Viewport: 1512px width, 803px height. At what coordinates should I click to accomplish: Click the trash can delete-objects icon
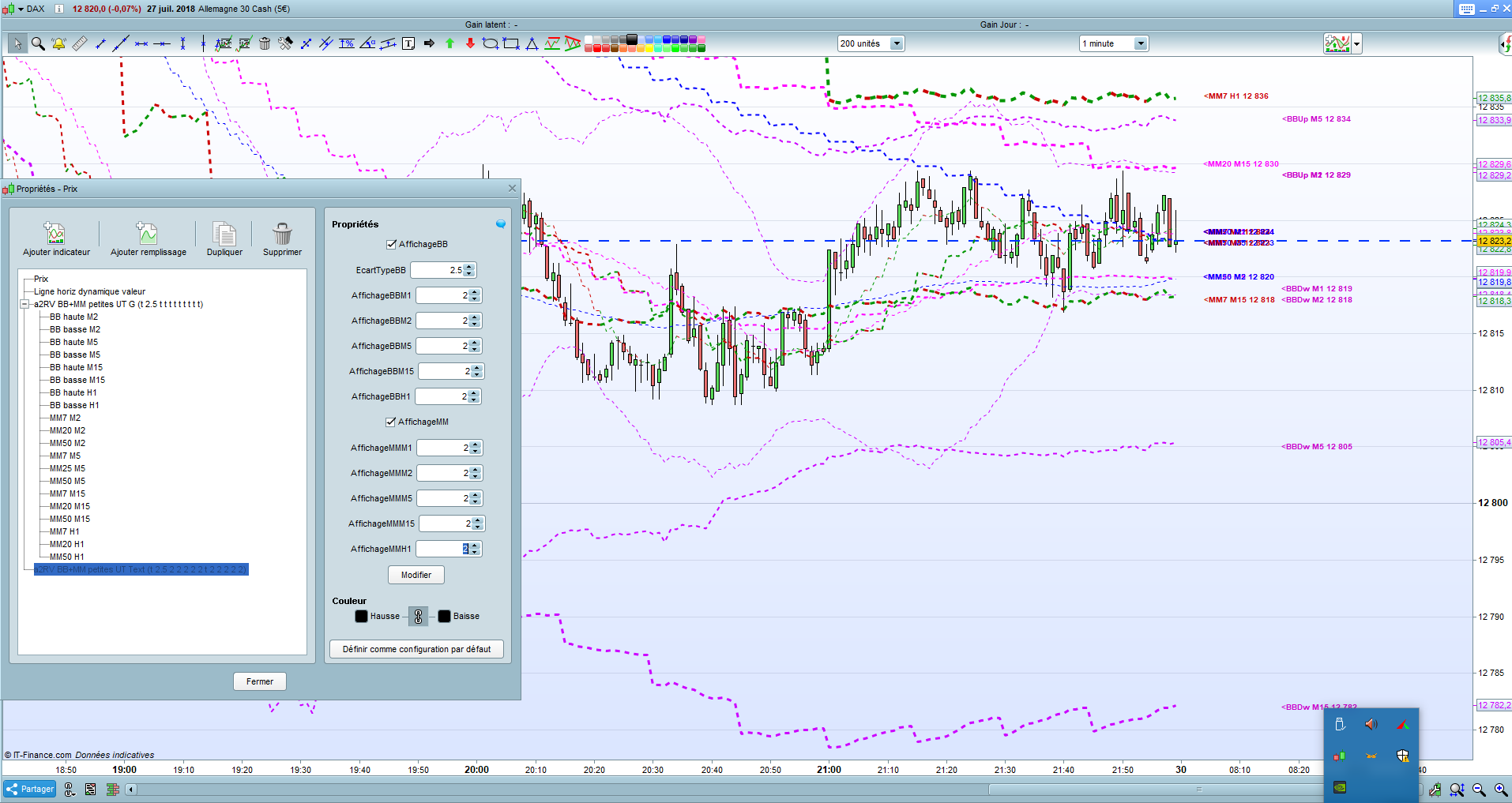(265, 43)
